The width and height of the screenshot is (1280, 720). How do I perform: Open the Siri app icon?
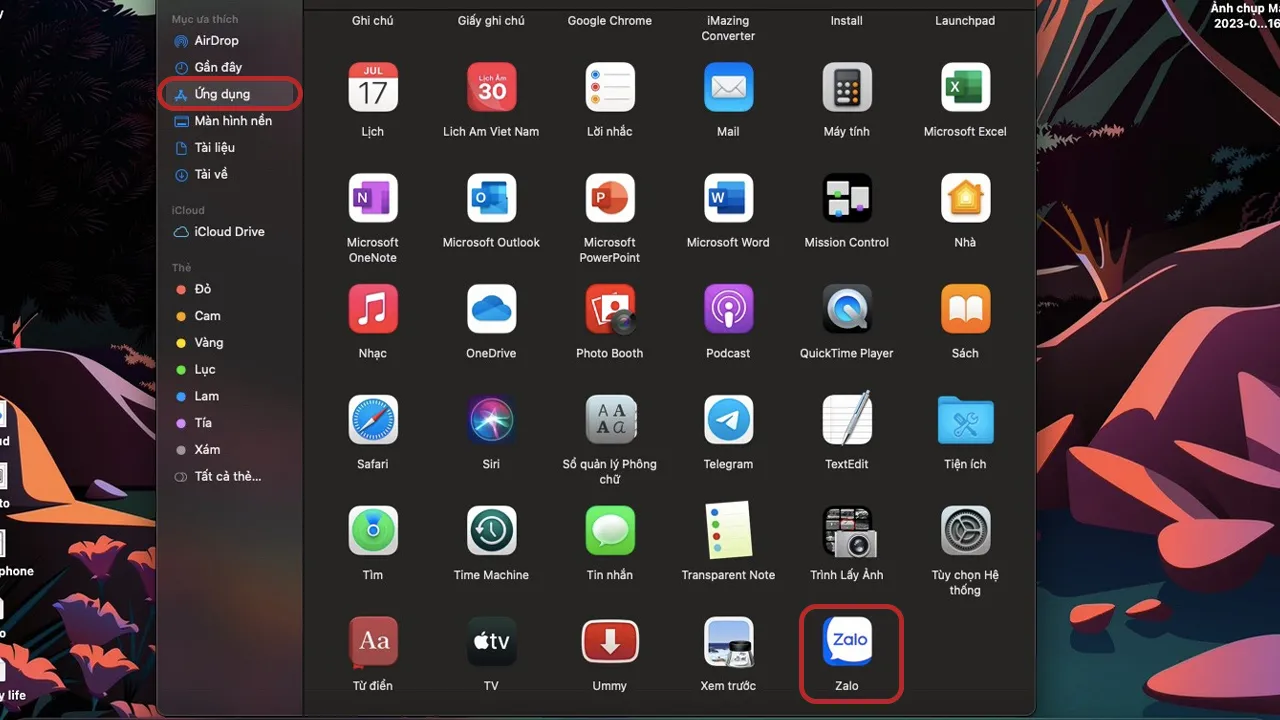pos(491,420)
